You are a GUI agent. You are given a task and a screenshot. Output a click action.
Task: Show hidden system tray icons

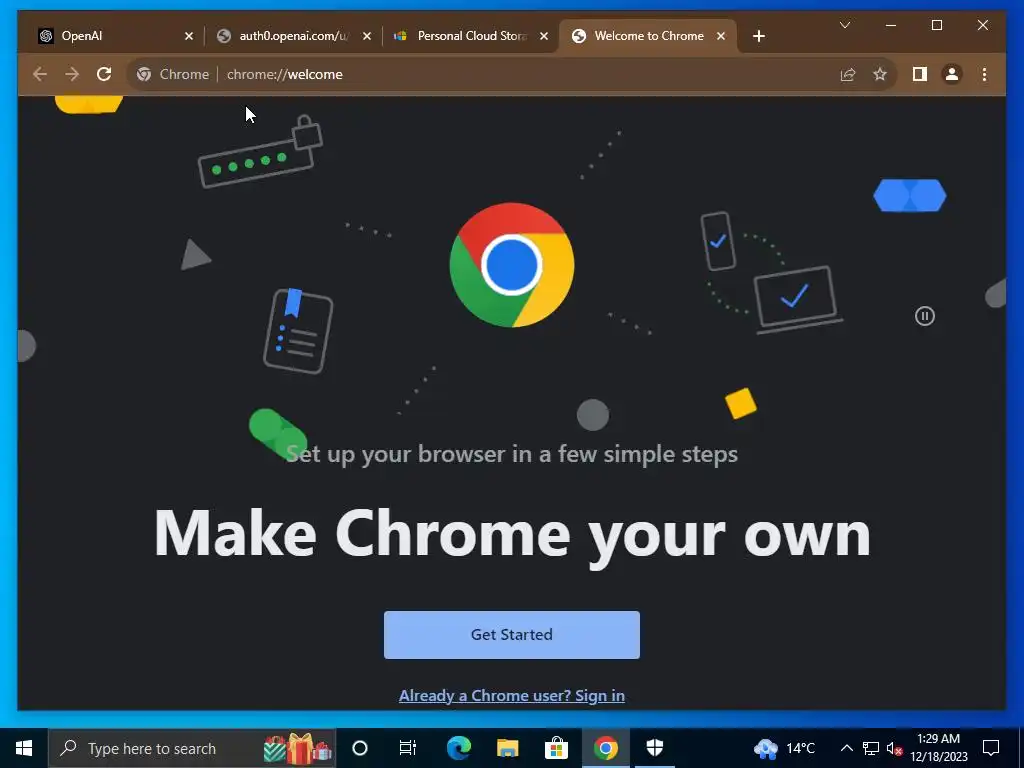click(x=846, y=748)
